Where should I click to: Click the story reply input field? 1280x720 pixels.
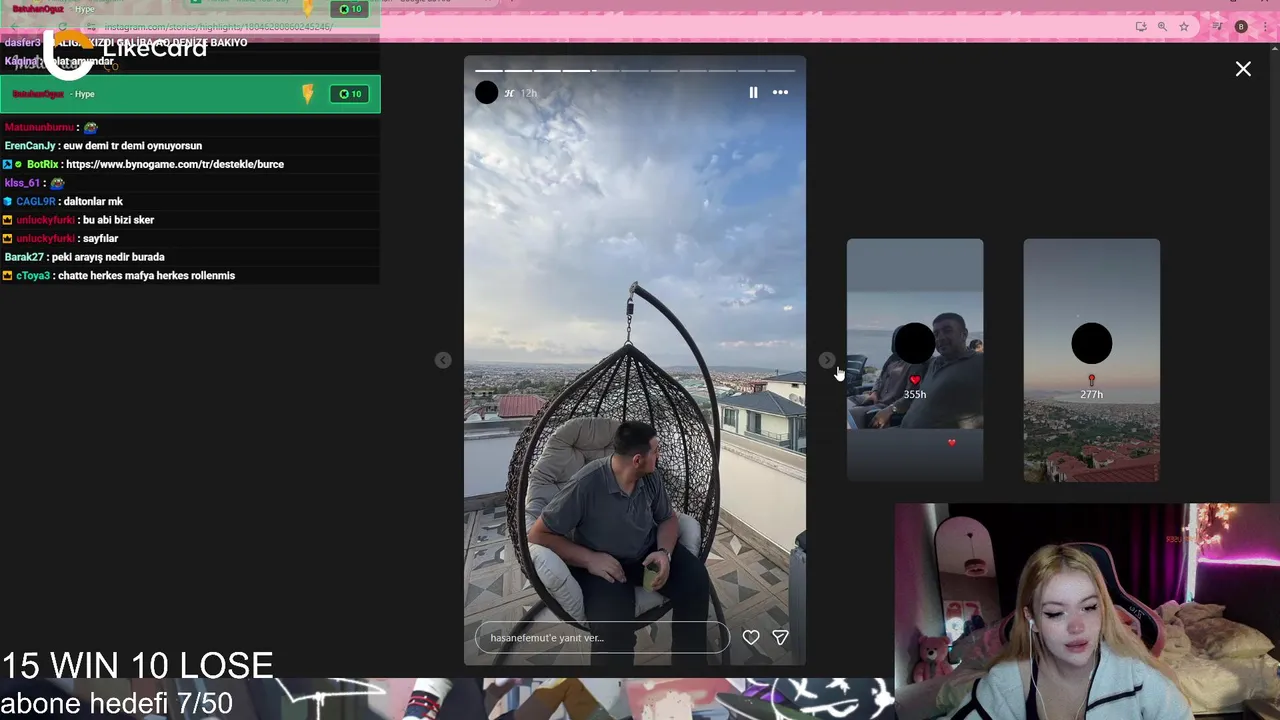(x=603, y=638)
